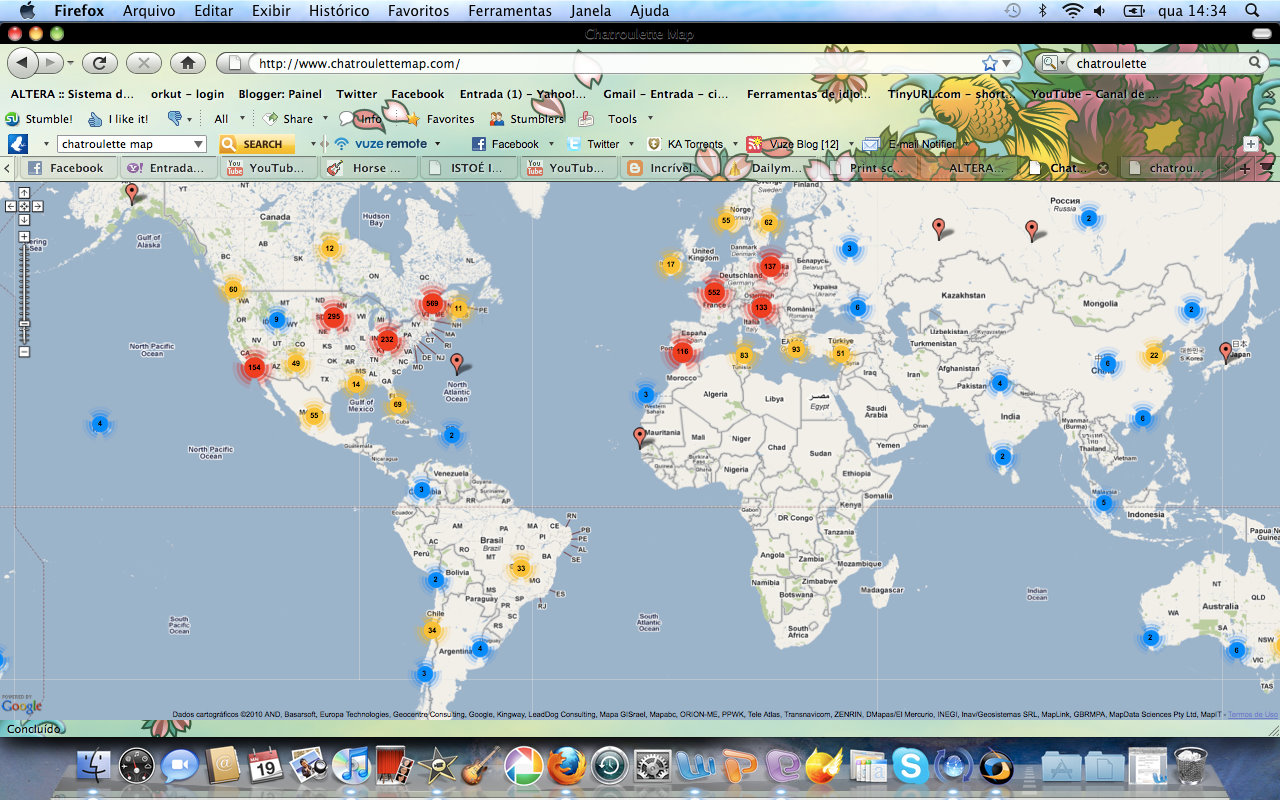Open the Arquivo menu

pos(148,11)
